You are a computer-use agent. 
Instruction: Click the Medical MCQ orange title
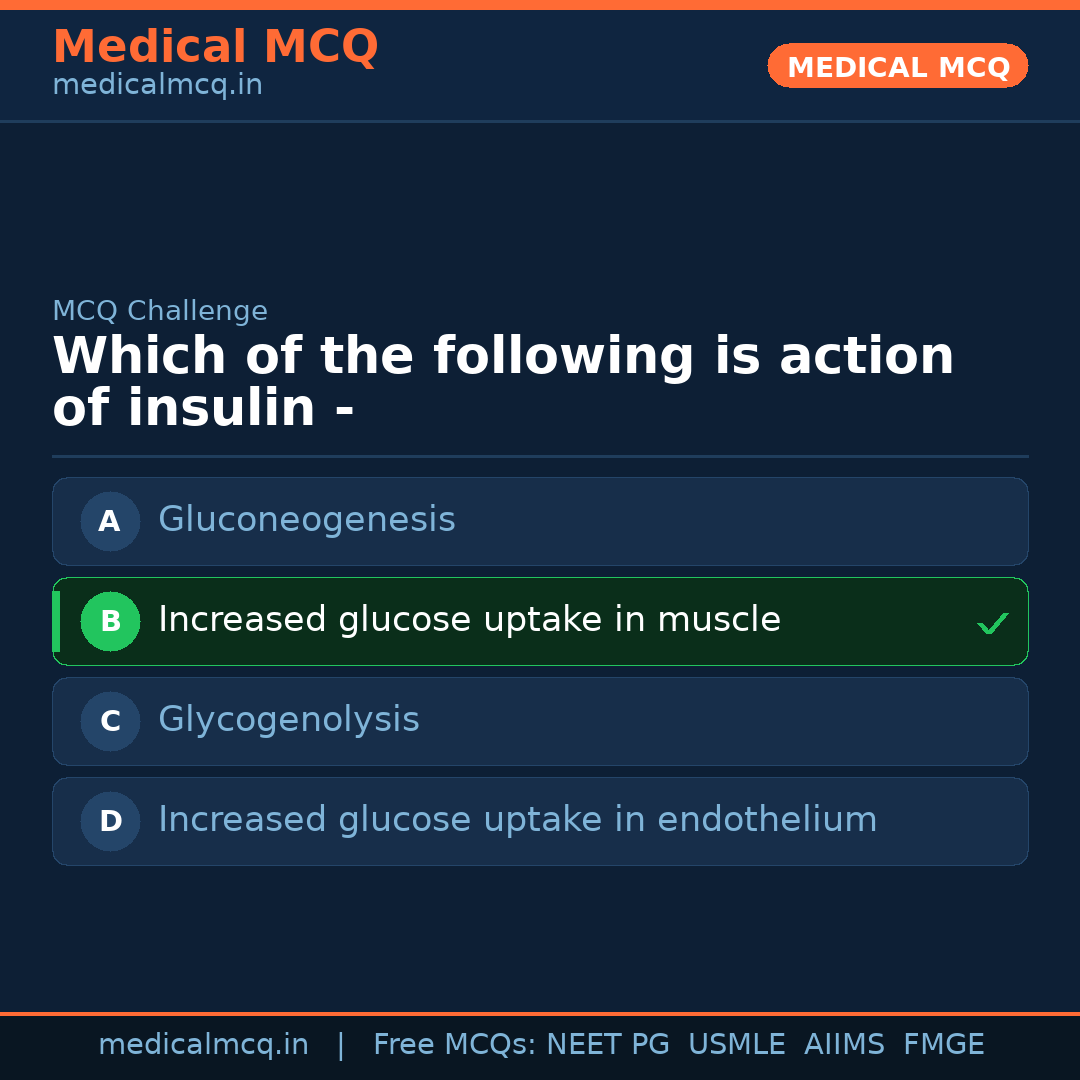coord(215,47)
